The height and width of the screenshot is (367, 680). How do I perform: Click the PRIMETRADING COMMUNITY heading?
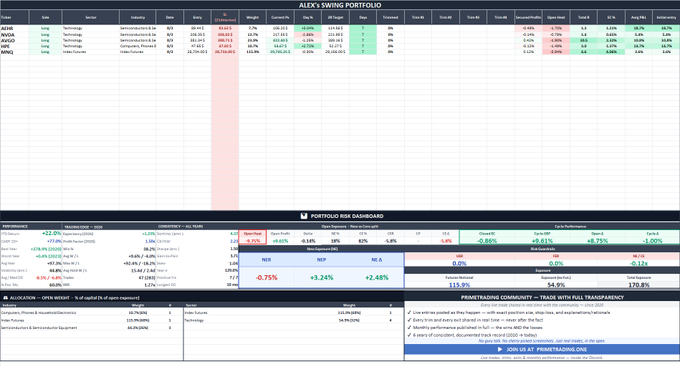click(x=542, y=298)
